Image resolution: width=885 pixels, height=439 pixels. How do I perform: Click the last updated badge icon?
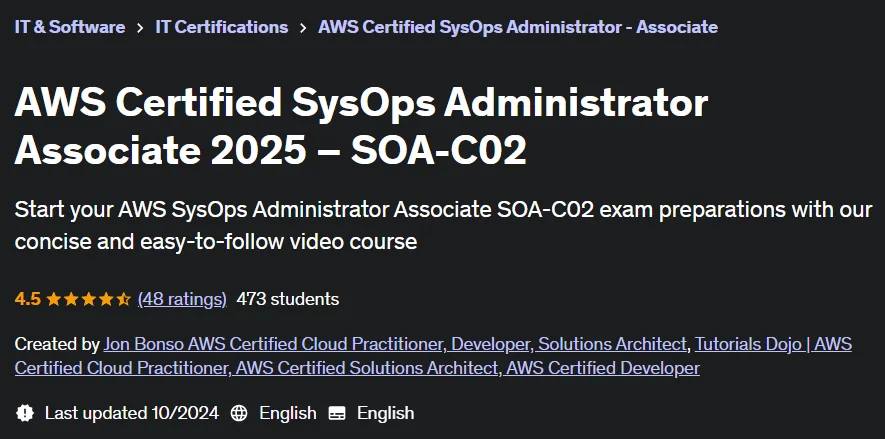coord(25,413)
